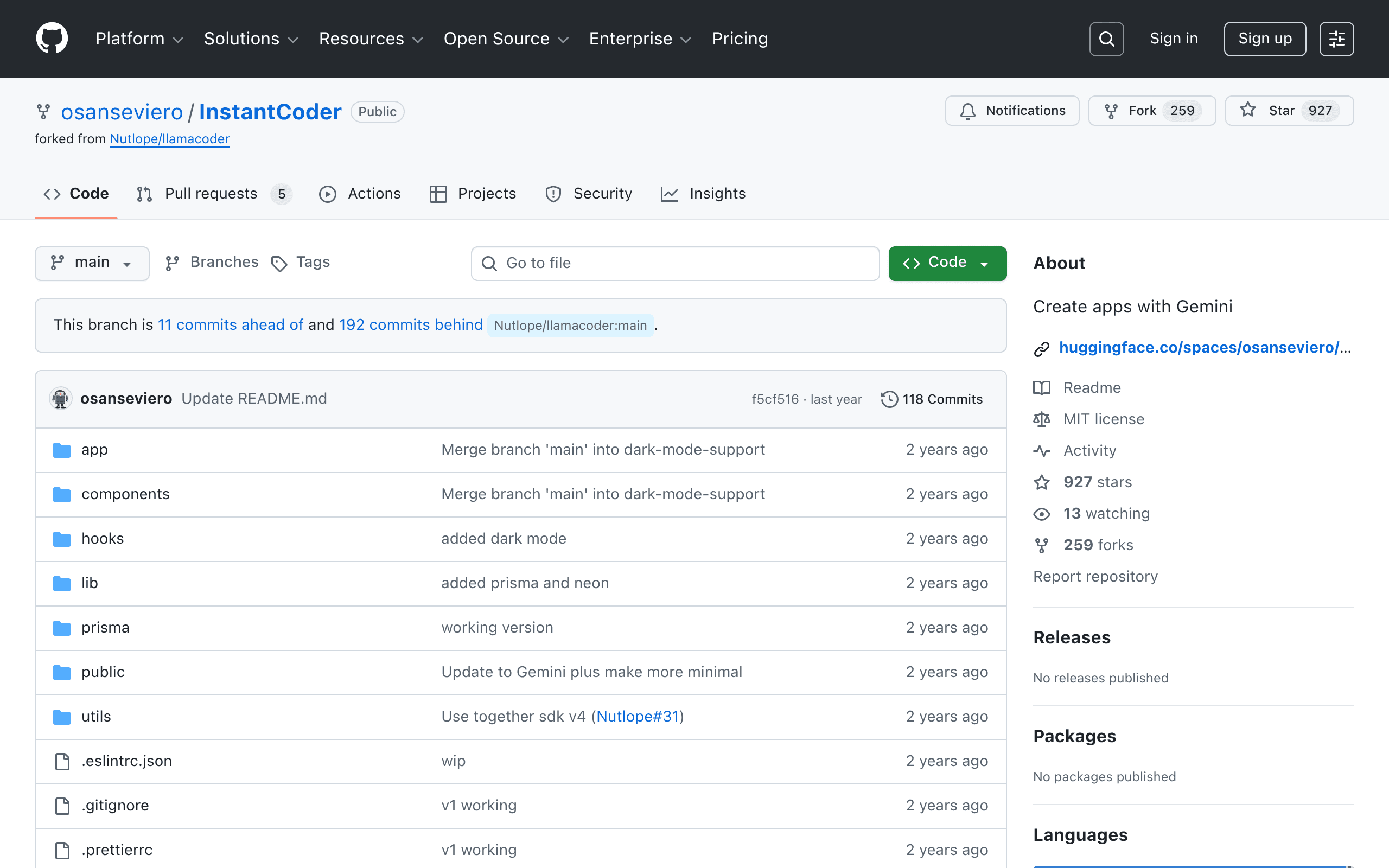Screen dimensions: 1389x868
Task: Click the utils folder icon
Action: (62, 717)
